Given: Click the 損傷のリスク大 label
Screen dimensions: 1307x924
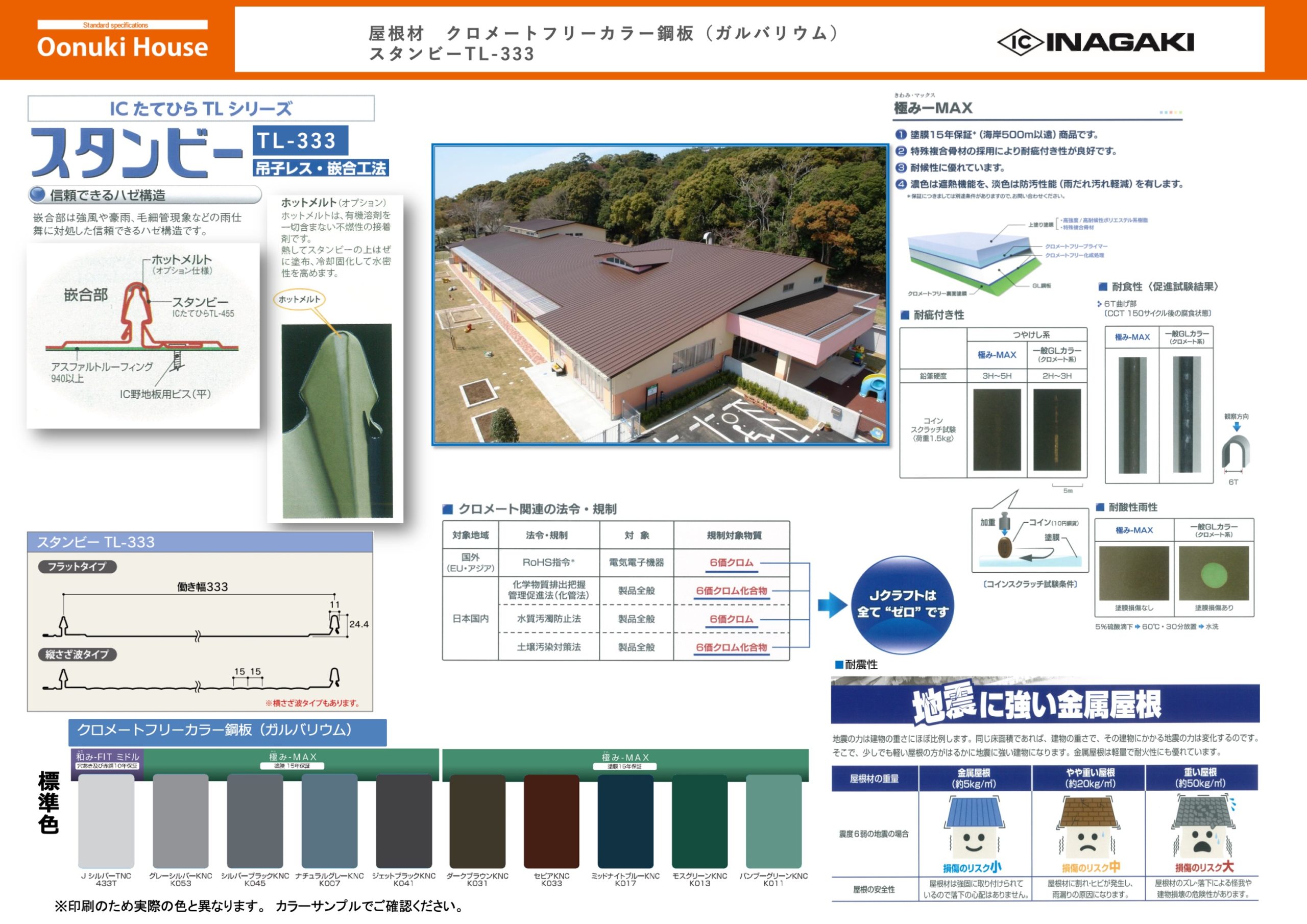Looking at the screenshot, I should [1204, 867].
